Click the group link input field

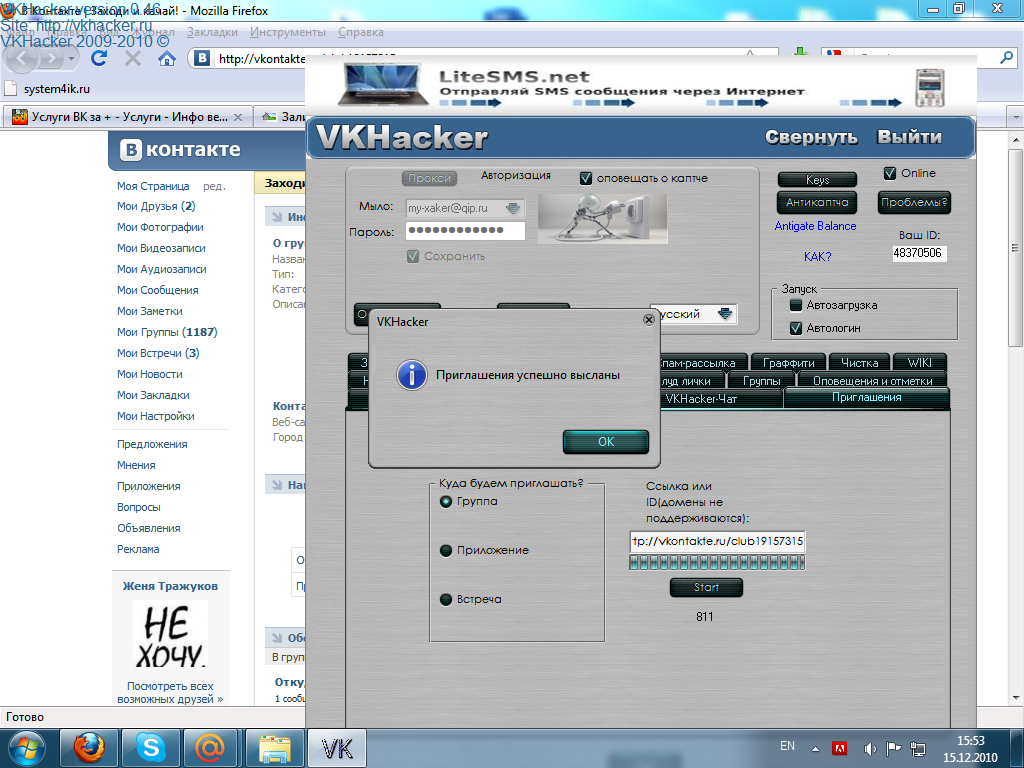[x=717, y=541]
